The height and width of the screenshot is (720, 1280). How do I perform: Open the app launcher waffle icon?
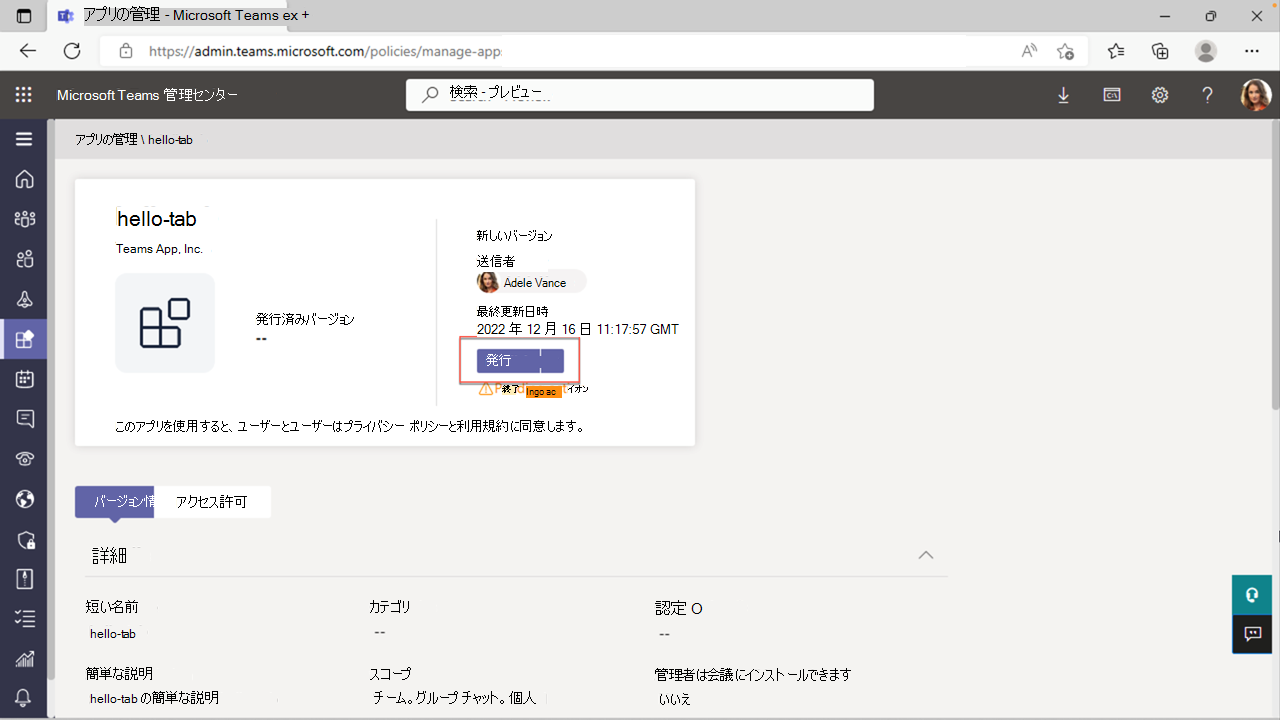[x=24, y=95]
